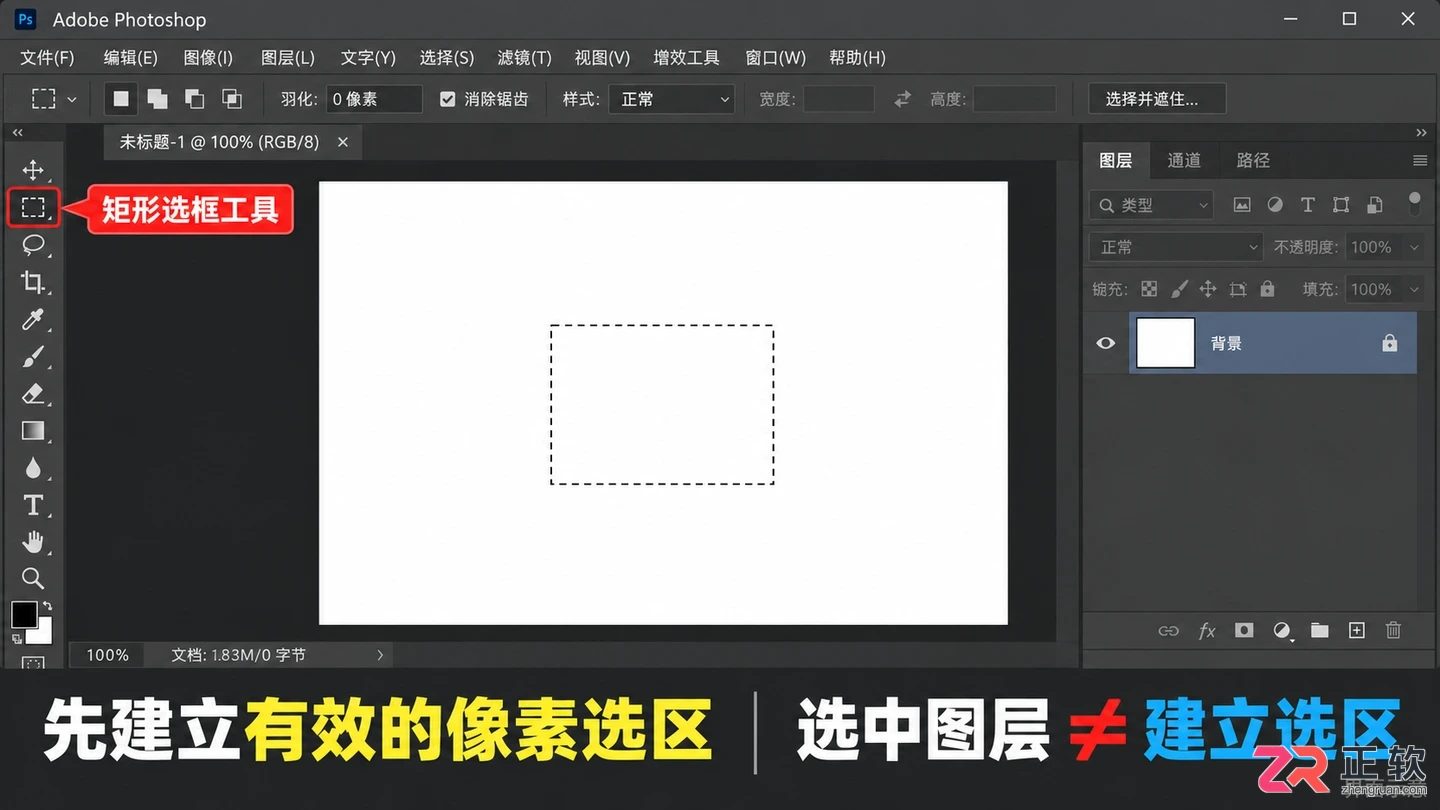
Task: Toggle lock all for the layer
Action: tap(1268, 289)
